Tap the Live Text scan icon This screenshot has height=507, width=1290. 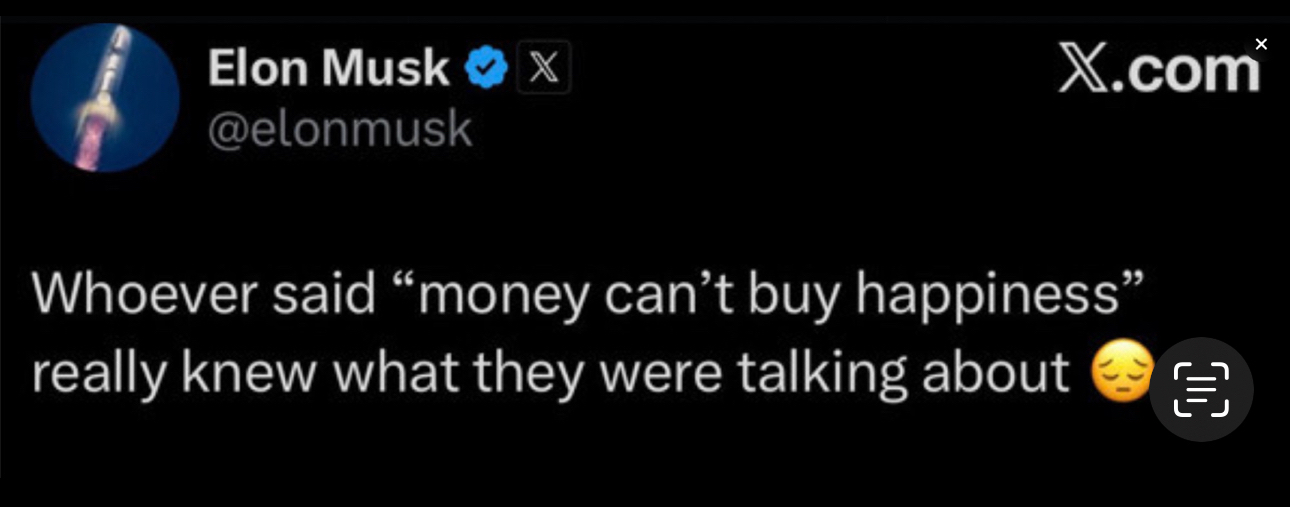point(1200,389)
